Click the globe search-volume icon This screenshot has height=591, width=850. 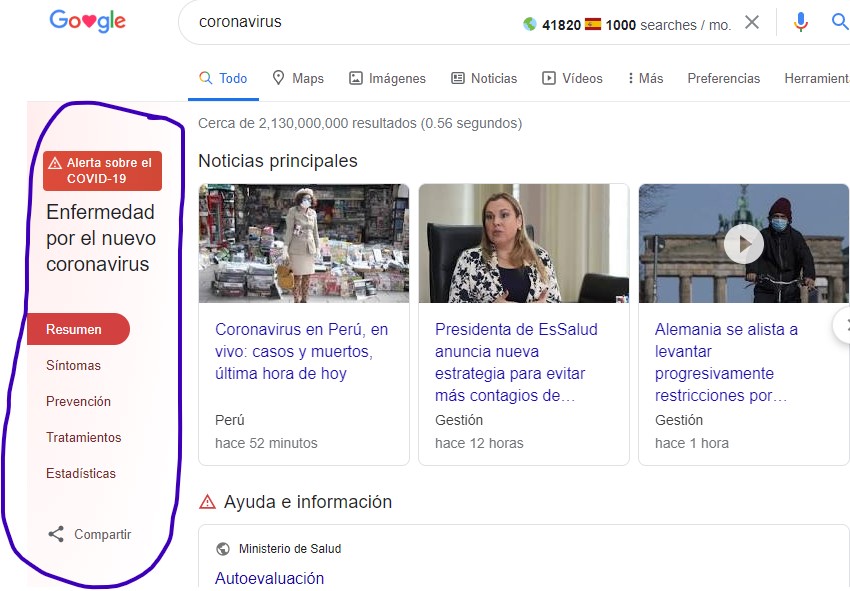pos(530,24)
